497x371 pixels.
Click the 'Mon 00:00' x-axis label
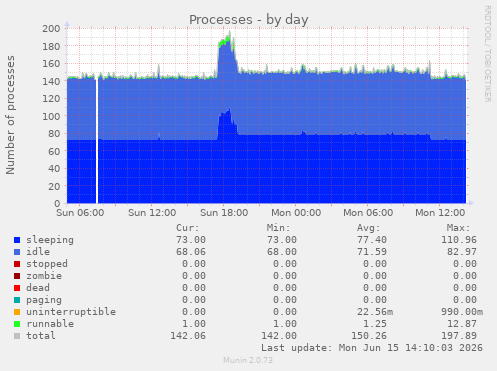point(296,213)
